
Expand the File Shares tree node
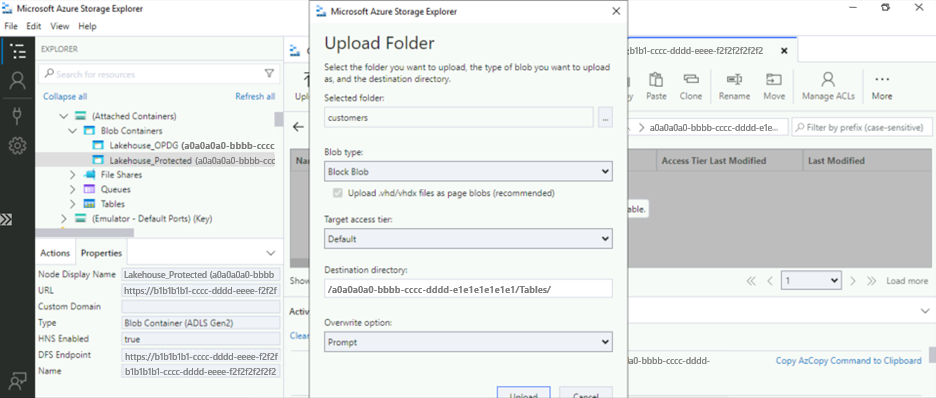pos(73,175)
